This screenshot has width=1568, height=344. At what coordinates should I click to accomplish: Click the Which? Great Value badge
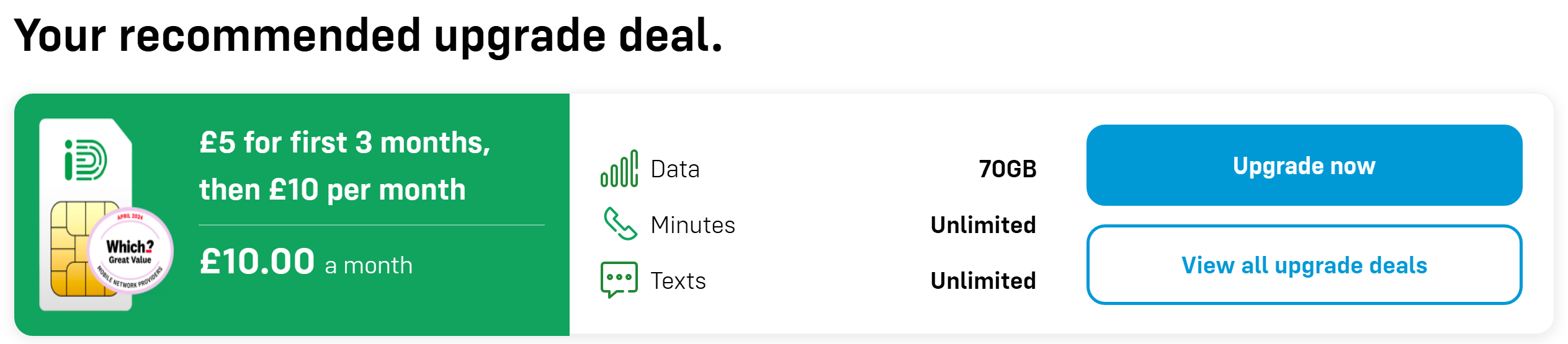pos(130,251)
